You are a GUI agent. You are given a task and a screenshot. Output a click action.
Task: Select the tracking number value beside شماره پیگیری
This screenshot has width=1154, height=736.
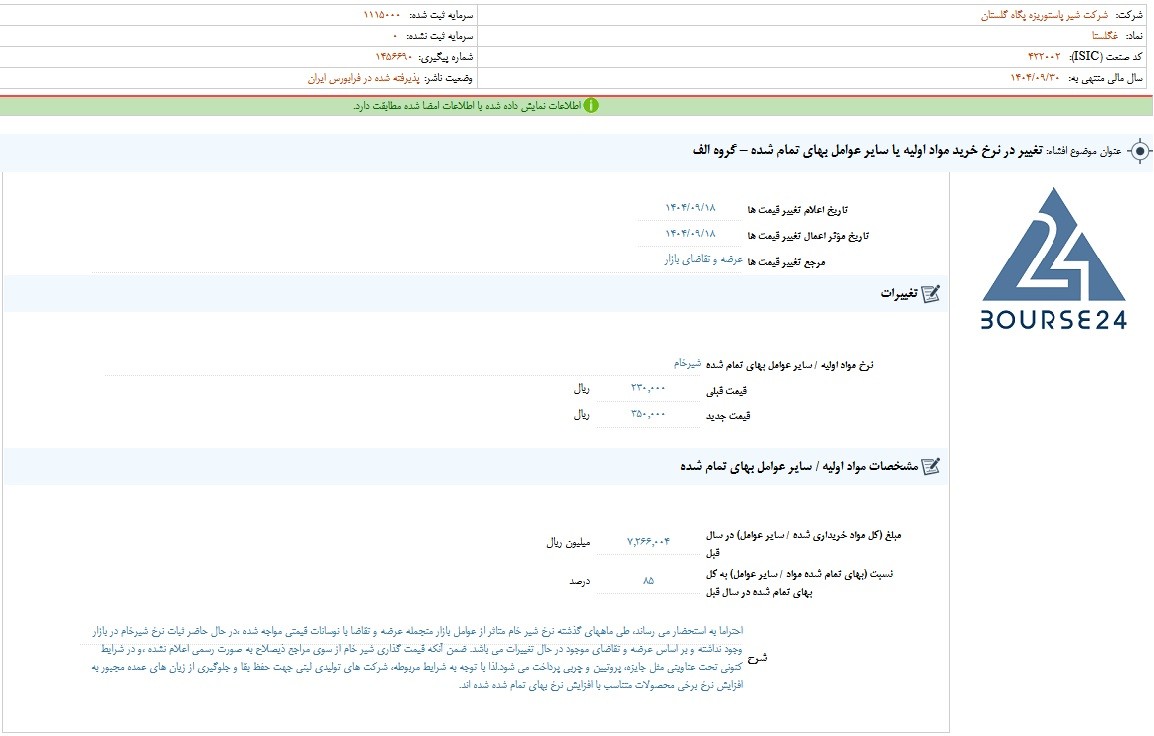[x=394, y=57]
